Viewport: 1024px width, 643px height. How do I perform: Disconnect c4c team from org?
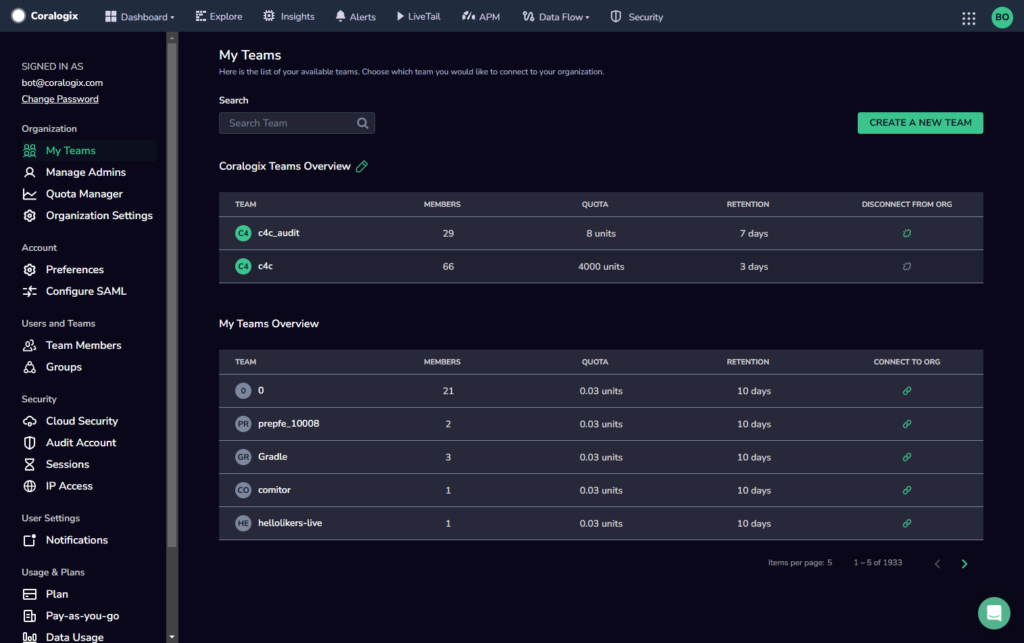(906, 266)
